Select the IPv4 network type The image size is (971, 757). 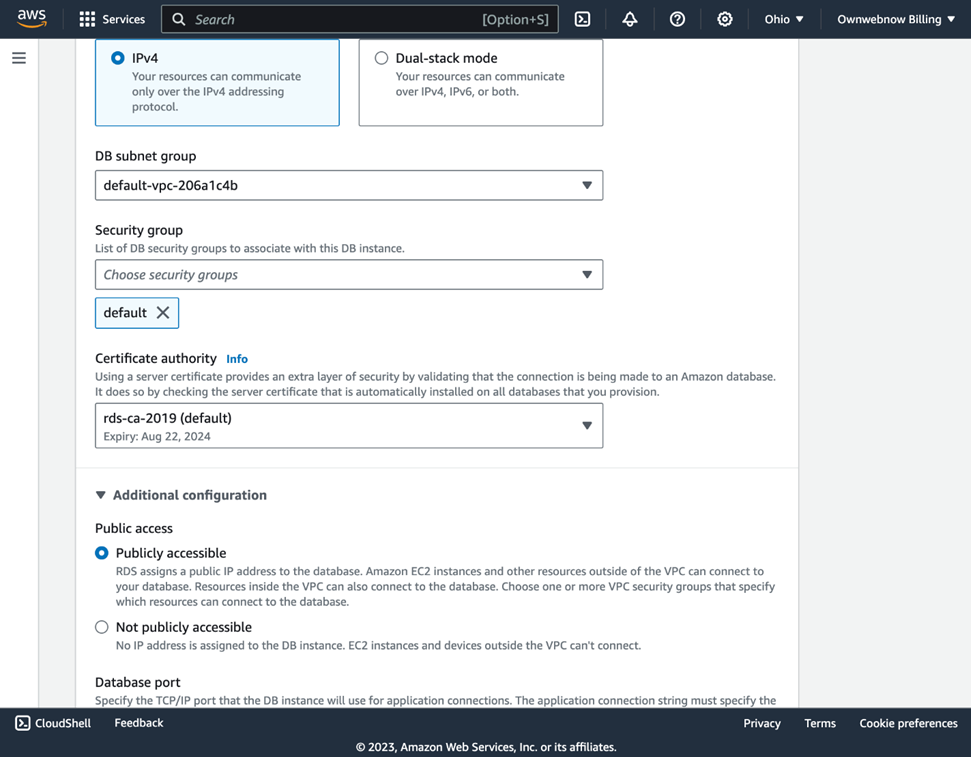118,58
